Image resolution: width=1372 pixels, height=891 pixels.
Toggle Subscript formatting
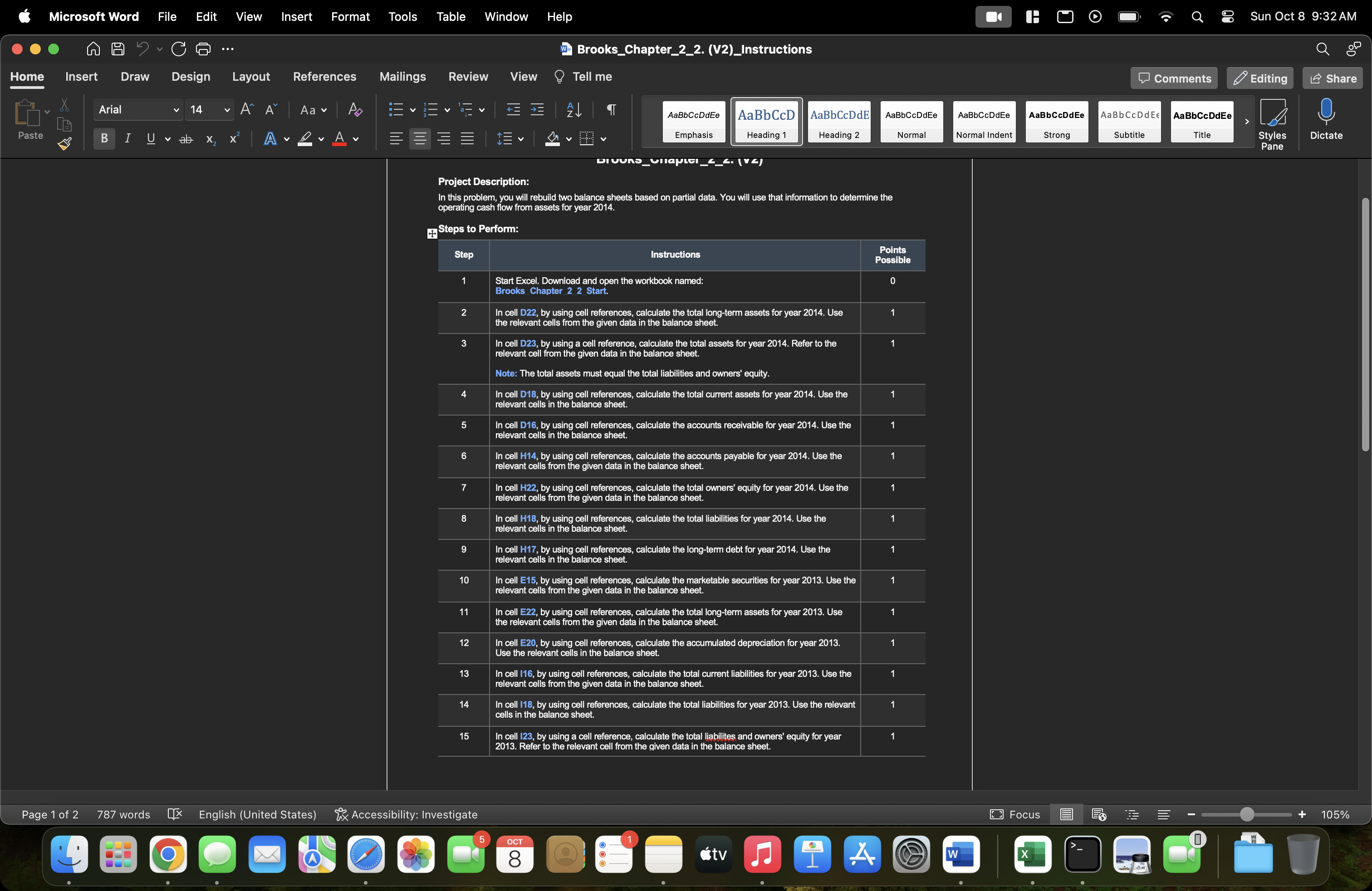pyautogui.click(x=211, y=139)
